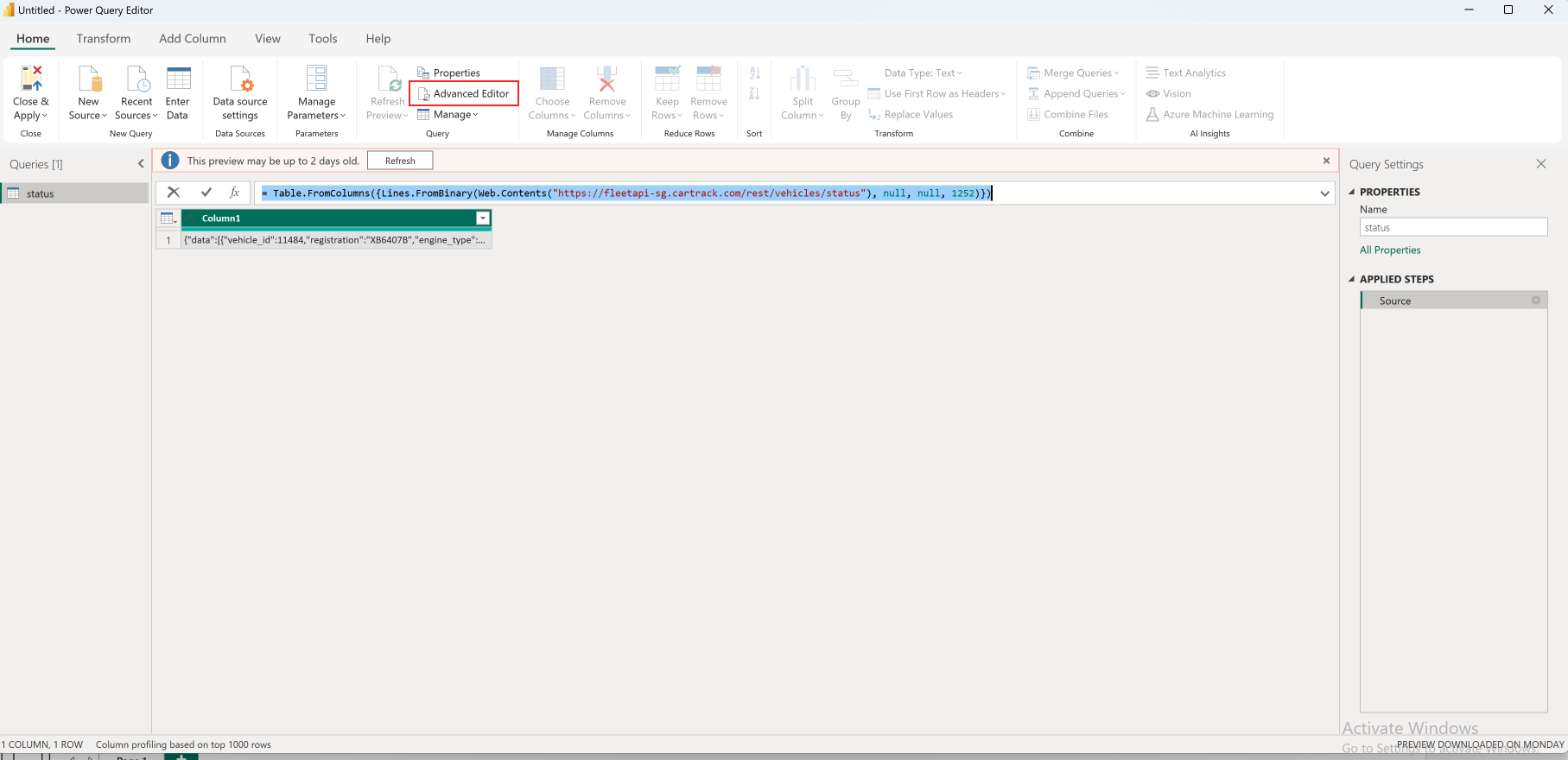Open the Data Type: Text dropdown
This screenshot has width=1568, height=760.
(923, 73)
